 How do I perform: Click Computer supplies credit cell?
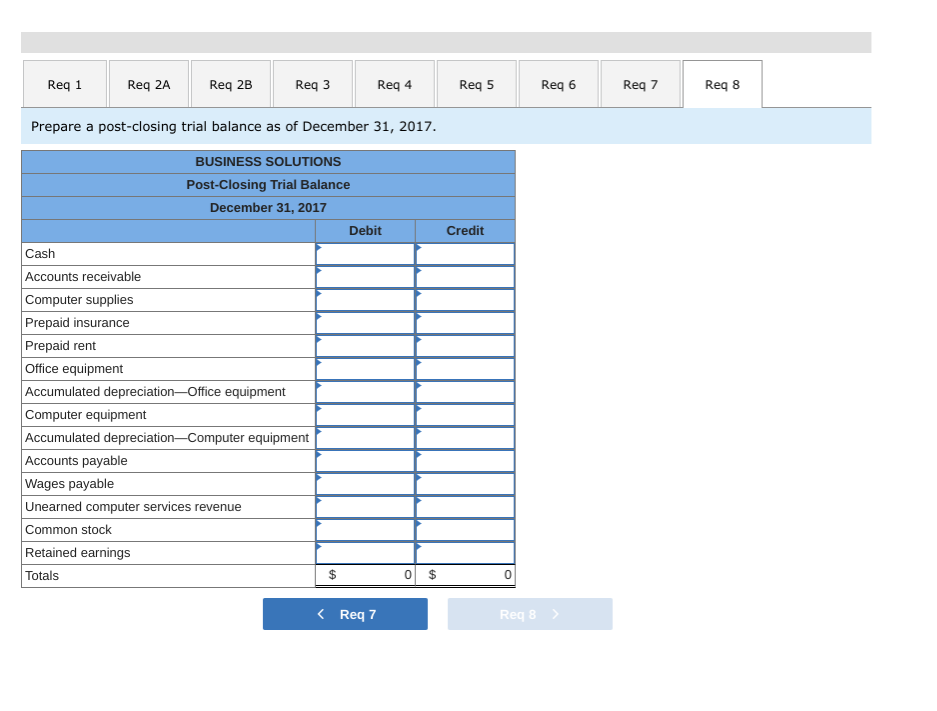465,300
